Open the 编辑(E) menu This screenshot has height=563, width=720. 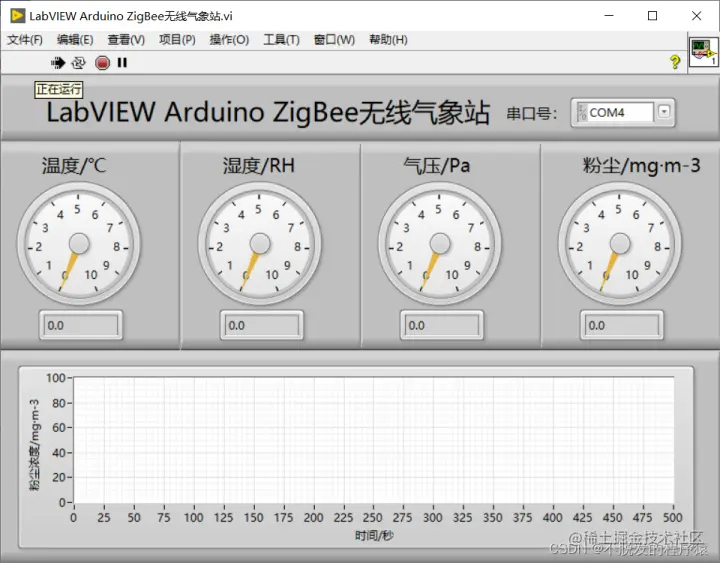[x=75, y=40]
